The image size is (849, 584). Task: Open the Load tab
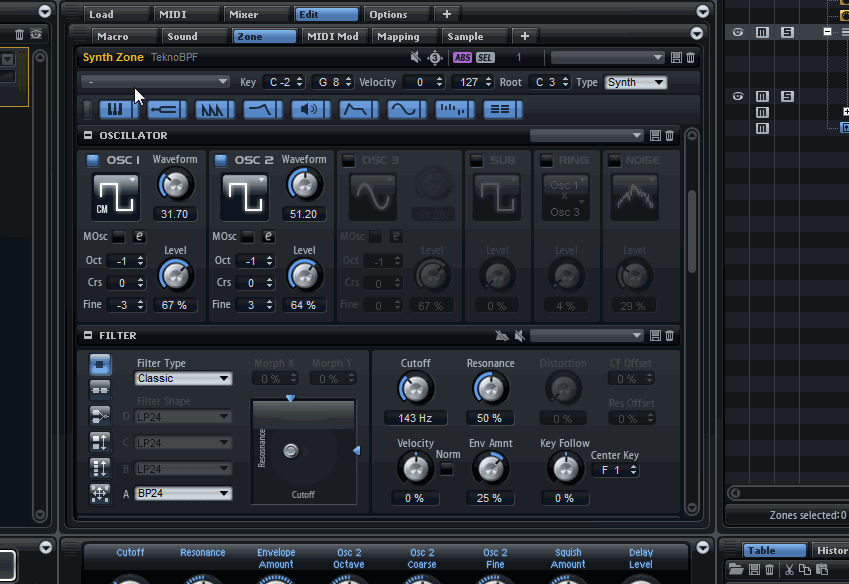[116, 14]
